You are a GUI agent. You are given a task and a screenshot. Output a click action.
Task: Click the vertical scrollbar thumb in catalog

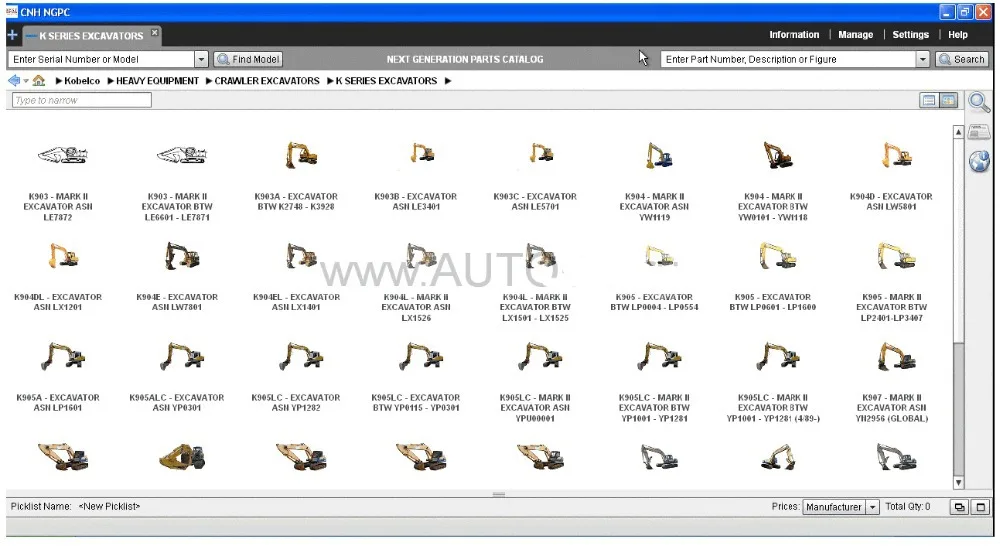click(958, 408)
